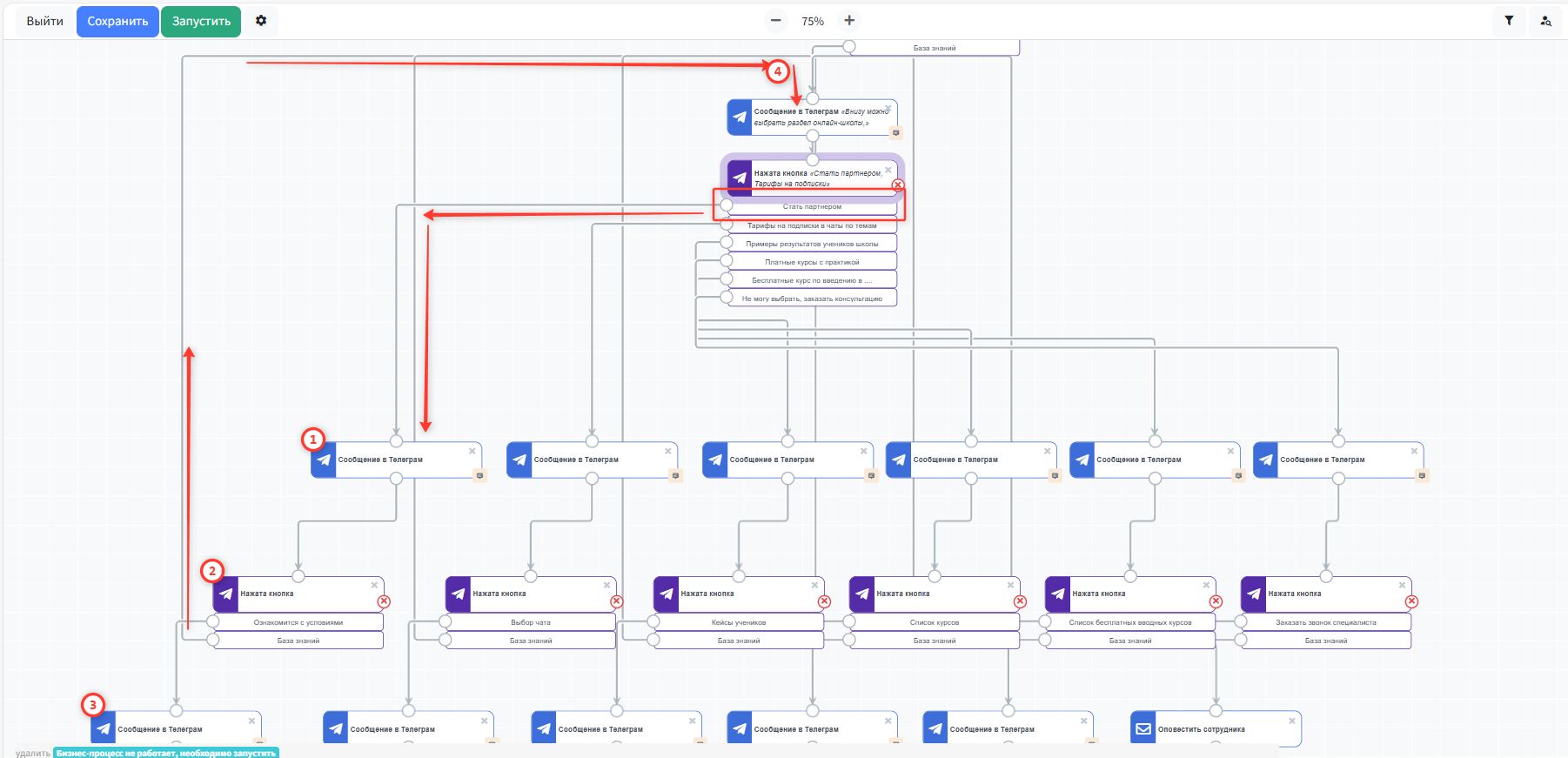Click the «Заказать звонок специалиста» option row
Viewport: 1568px width, 758px height.
(x=1325, y=622)
